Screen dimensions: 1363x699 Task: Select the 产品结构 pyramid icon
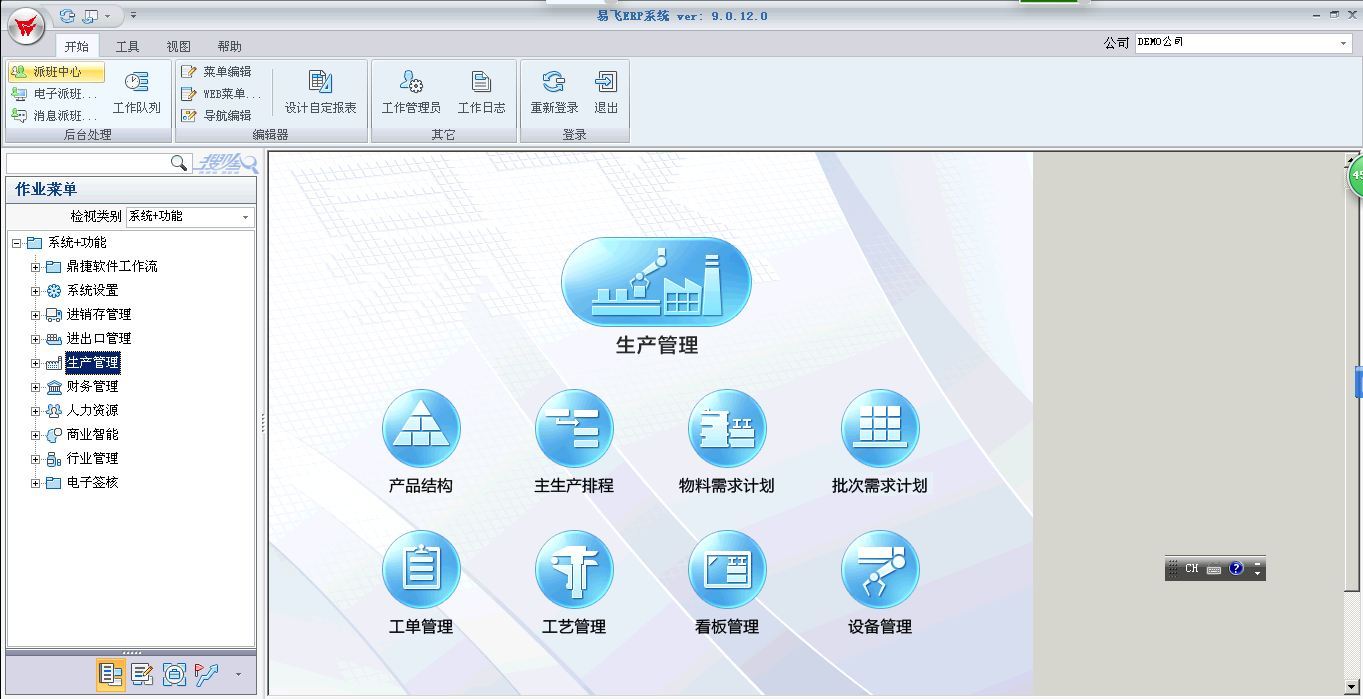click(x=421, y=428)
